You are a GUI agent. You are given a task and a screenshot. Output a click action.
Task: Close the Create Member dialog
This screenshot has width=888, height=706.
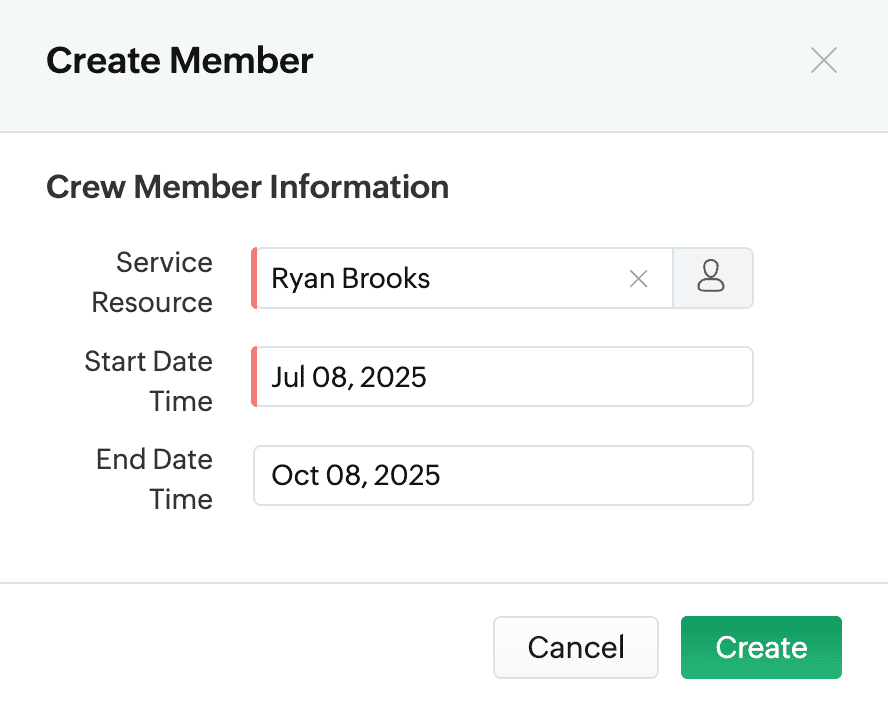(x=823, y=61)
